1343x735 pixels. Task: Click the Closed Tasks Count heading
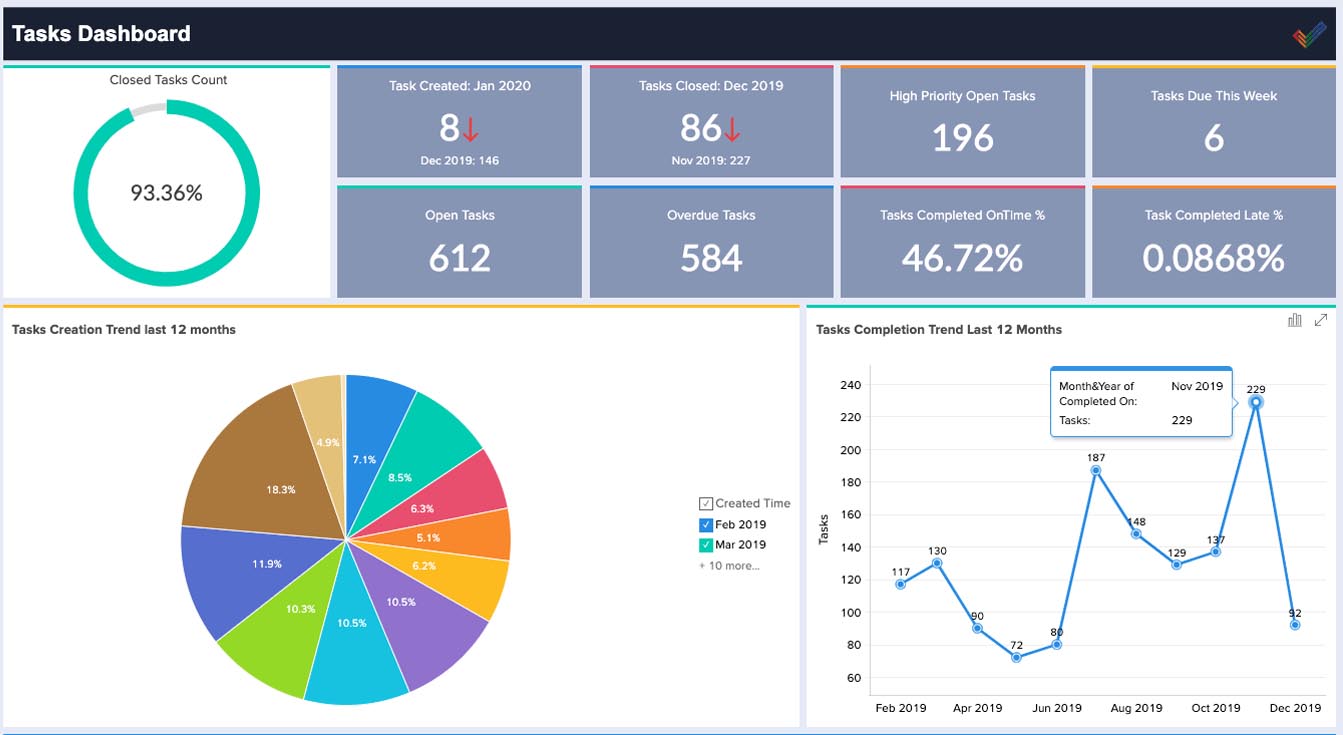click(x=168, y=80)
